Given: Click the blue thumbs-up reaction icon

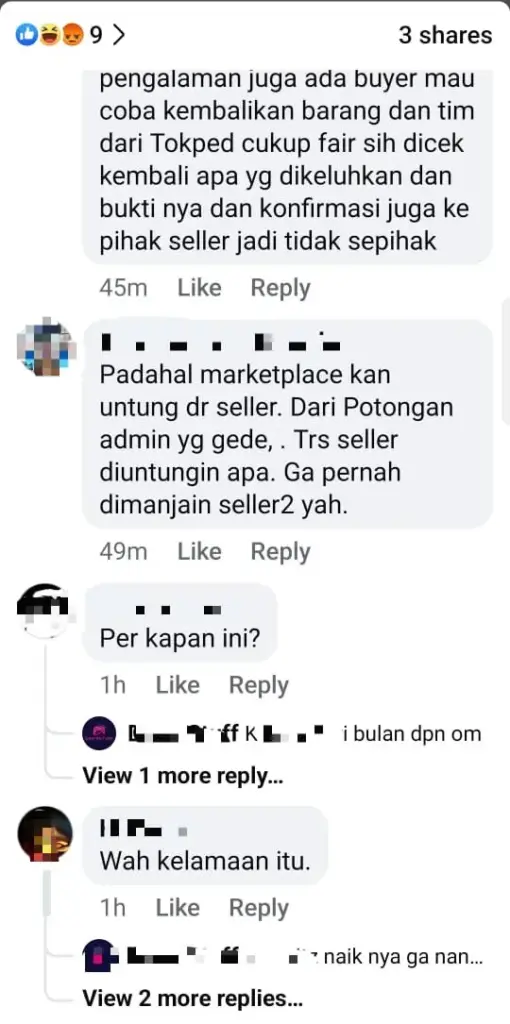Looking at the screenshot, I should click(27, 35).
